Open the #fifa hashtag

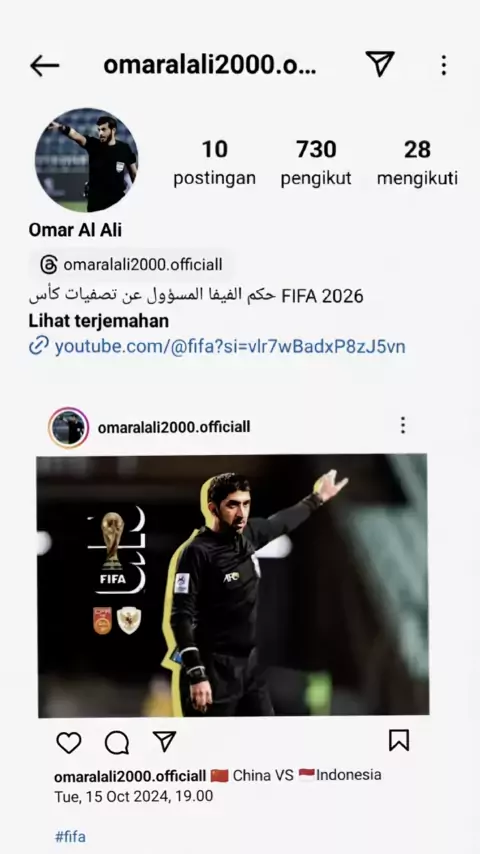tap(70, 836)
